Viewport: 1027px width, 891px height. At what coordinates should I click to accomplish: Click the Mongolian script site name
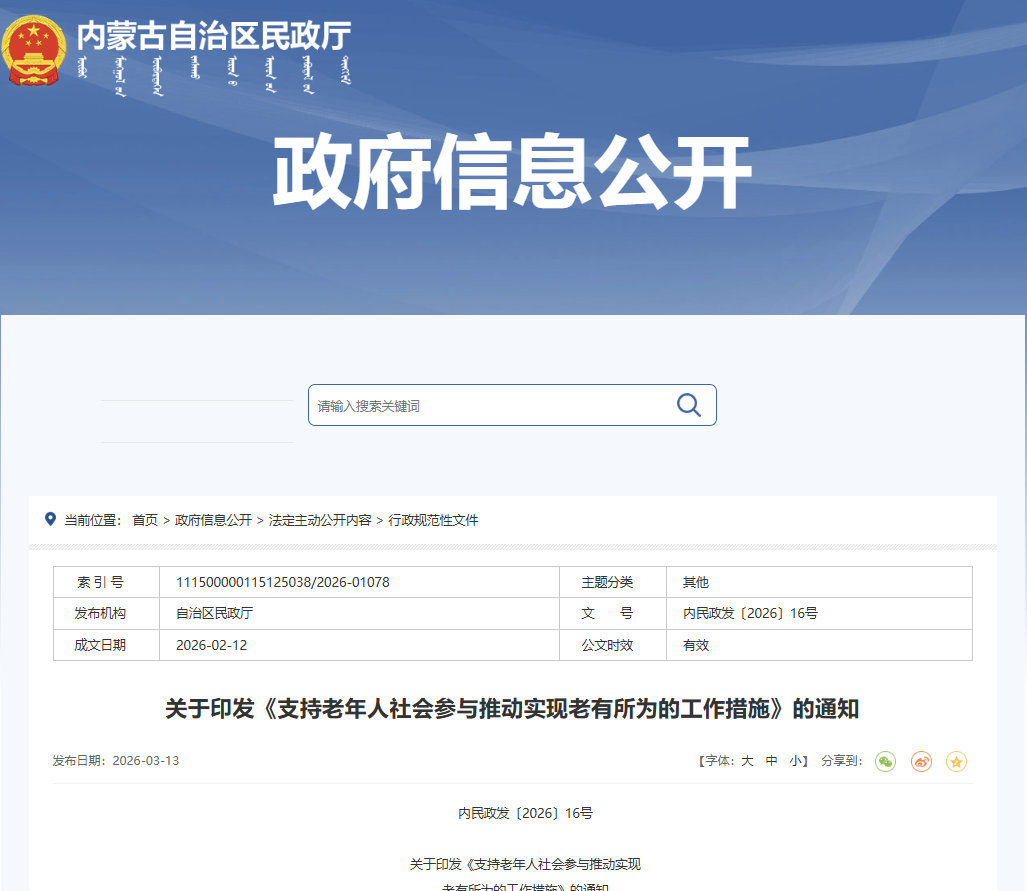[x=214, y=78]
